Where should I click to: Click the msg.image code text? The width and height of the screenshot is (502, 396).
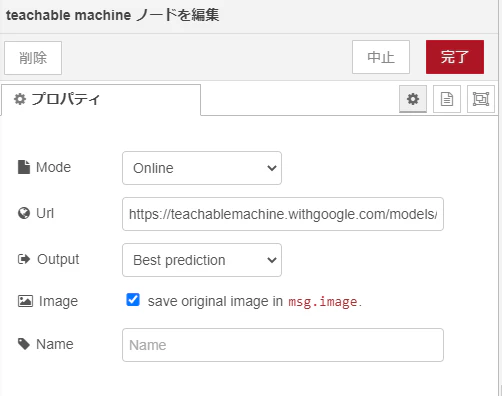[323, 302]
